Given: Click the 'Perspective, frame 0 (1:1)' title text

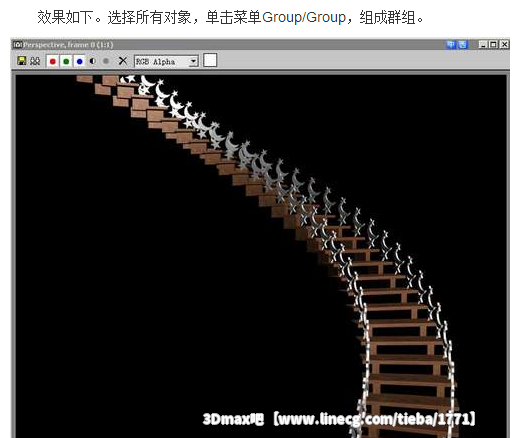Looking at the screenshot, I should tap(68, 45).
